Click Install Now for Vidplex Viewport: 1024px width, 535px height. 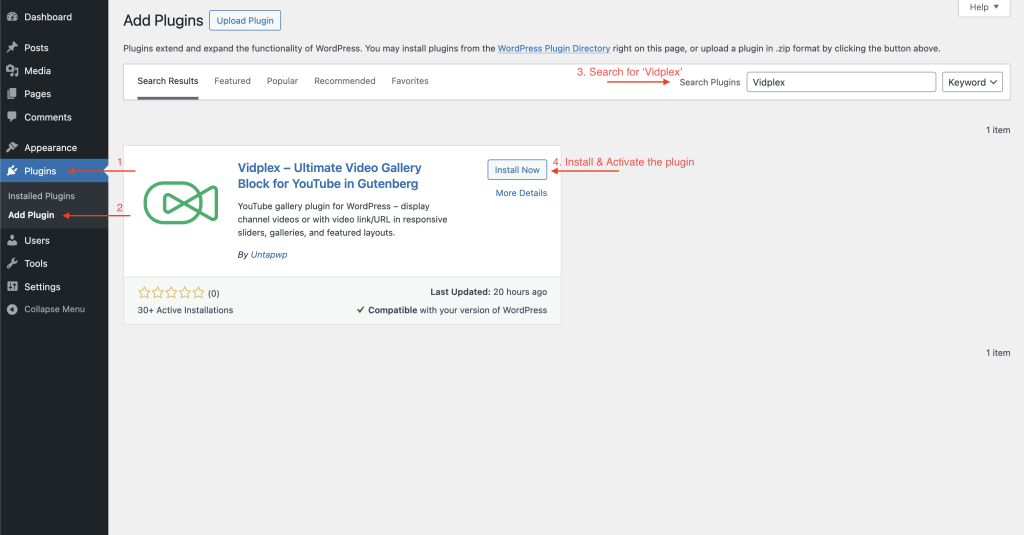point(517,170)
